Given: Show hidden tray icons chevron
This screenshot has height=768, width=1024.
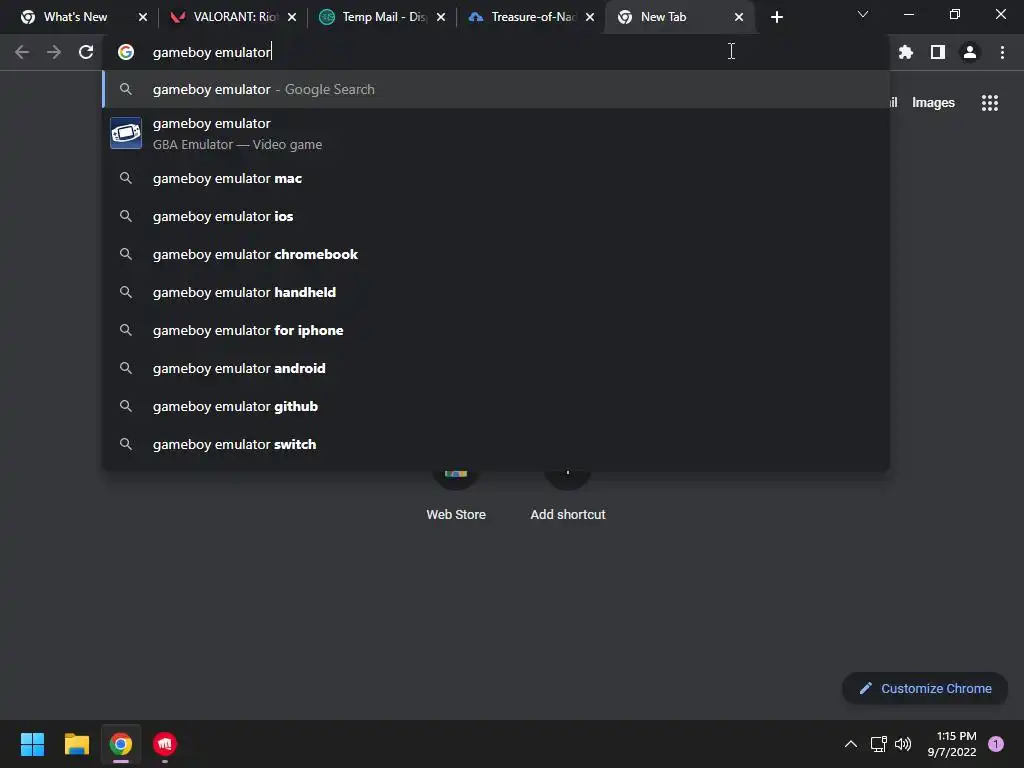Looking at the screenshot, I should (851, 744).
